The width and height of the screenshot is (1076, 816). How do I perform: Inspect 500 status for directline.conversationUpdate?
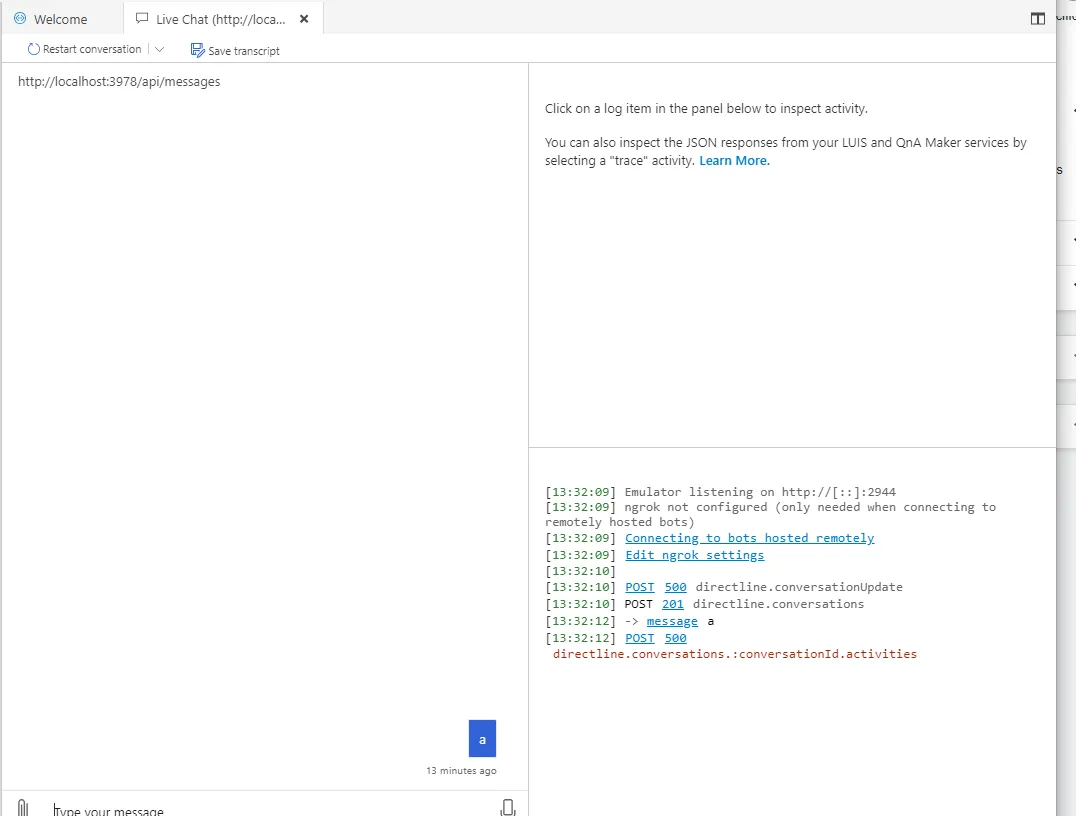tap(675, 587)
